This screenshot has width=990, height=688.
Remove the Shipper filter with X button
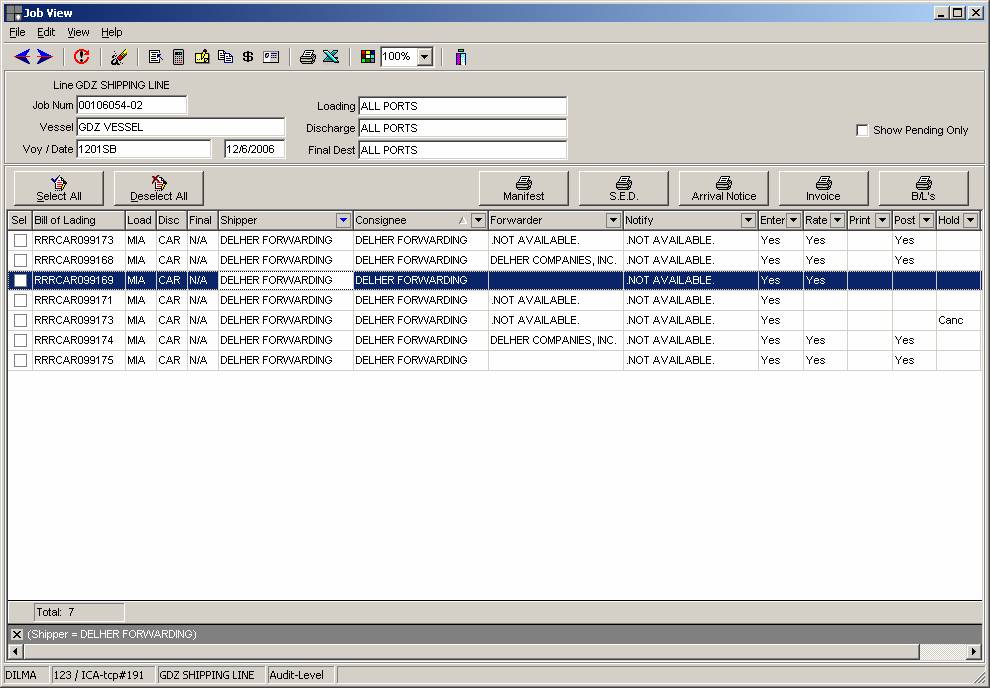coord(16,634)
